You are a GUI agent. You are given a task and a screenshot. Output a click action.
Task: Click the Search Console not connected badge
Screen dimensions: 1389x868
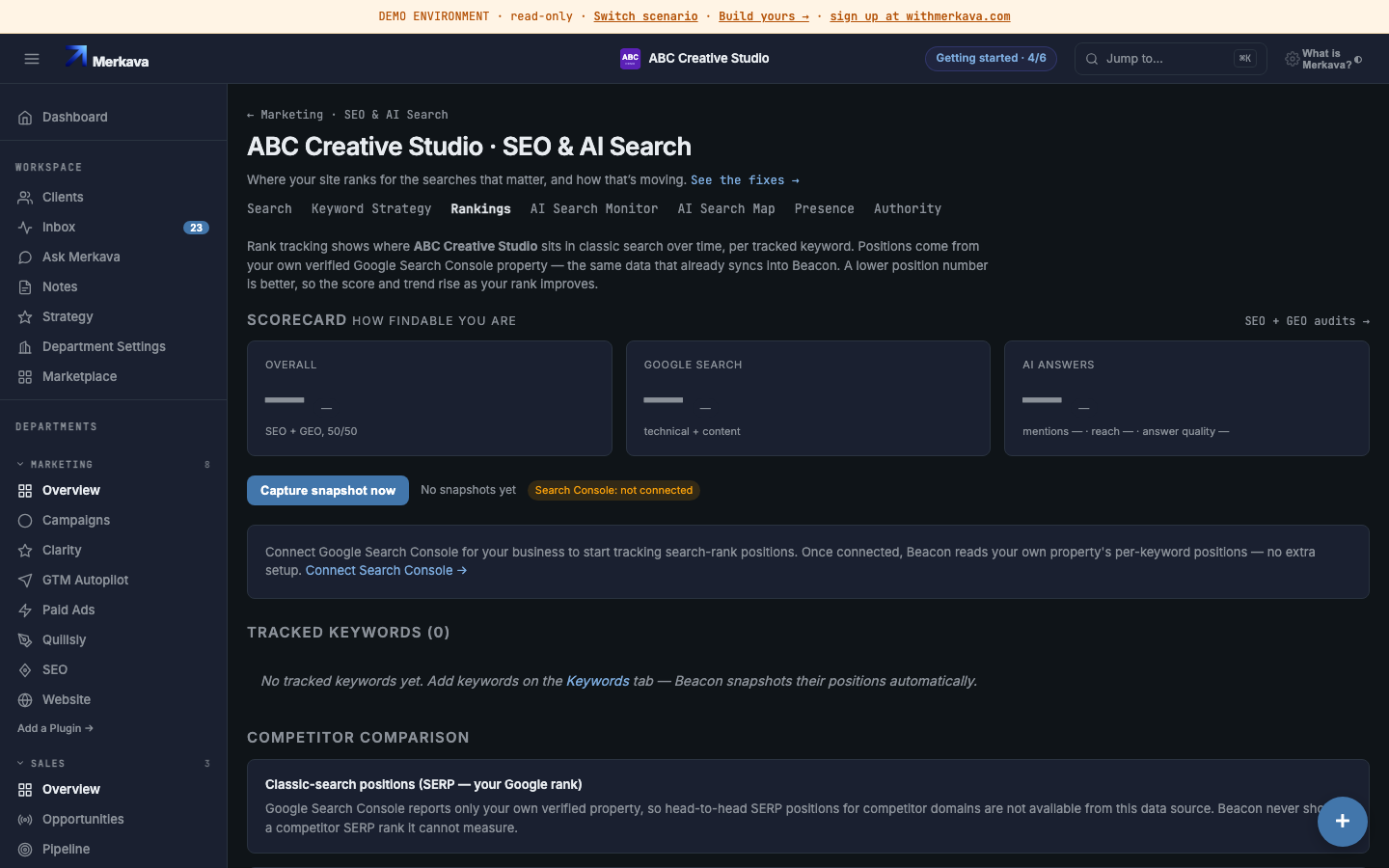pos(613,491)
